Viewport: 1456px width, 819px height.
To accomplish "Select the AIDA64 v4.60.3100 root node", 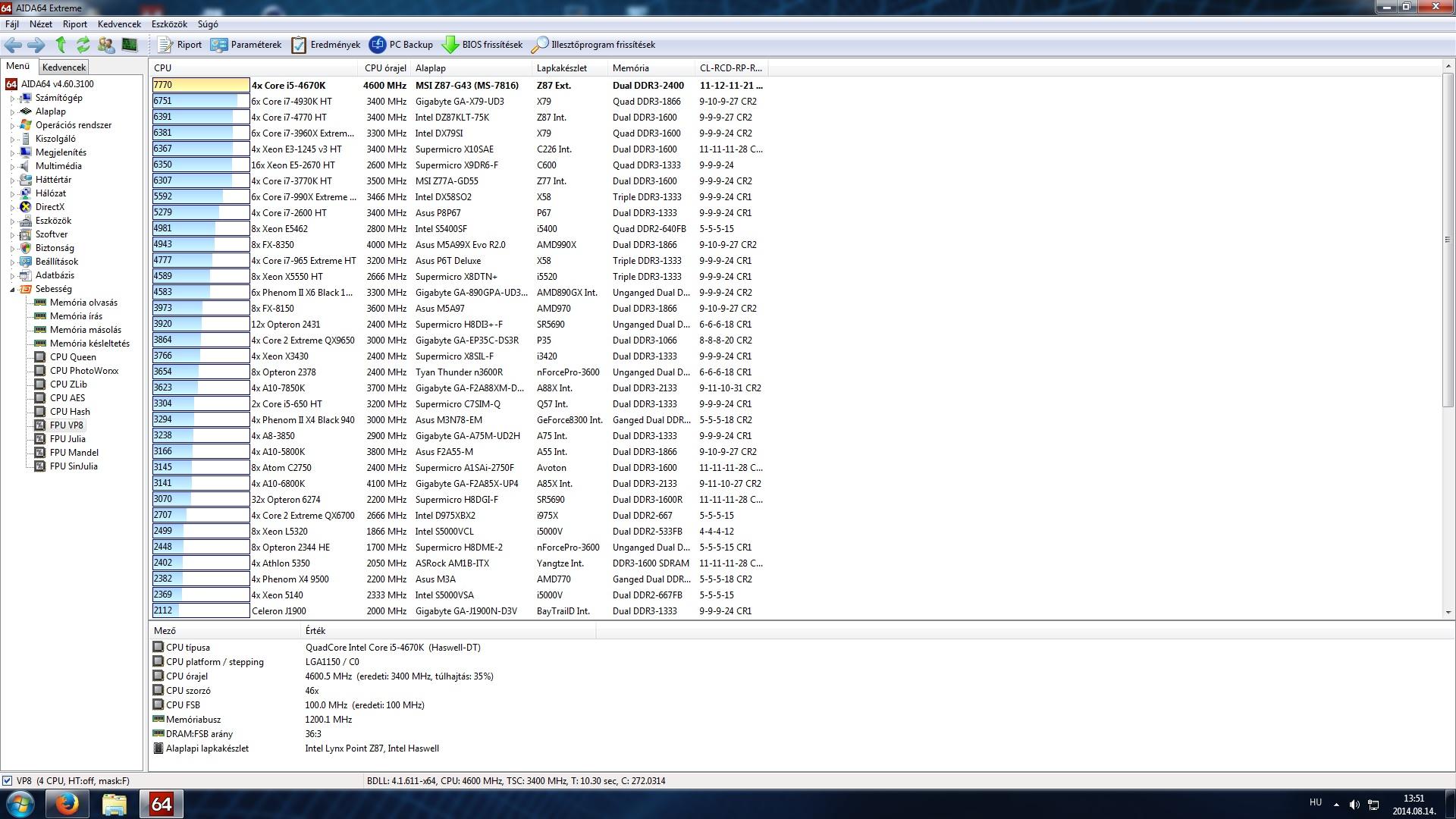I will pos(57,84).
